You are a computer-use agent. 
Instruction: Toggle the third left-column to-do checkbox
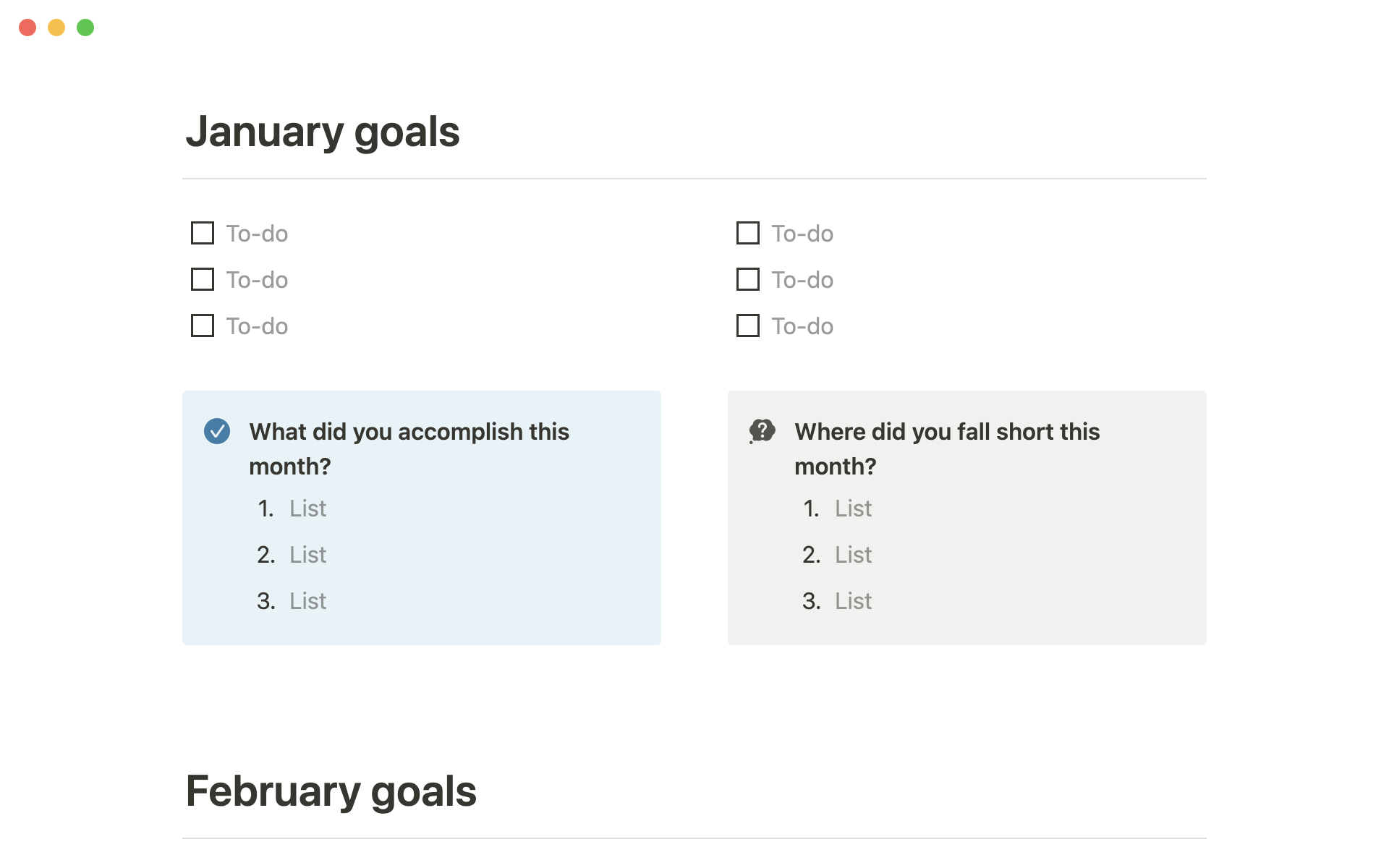[x=203, y=325]
